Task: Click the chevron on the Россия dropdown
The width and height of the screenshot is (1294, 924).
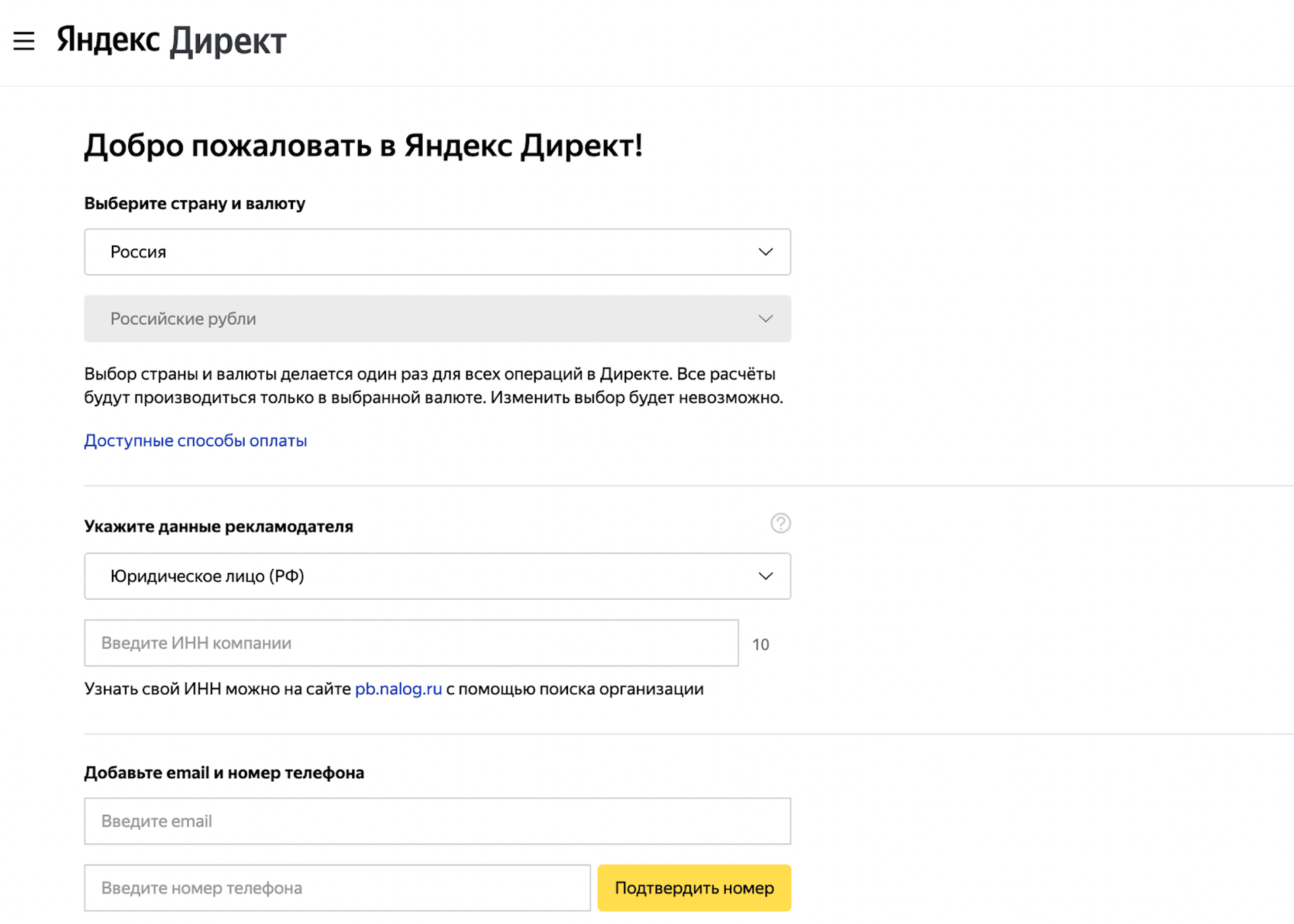Action: pos(766,251)
